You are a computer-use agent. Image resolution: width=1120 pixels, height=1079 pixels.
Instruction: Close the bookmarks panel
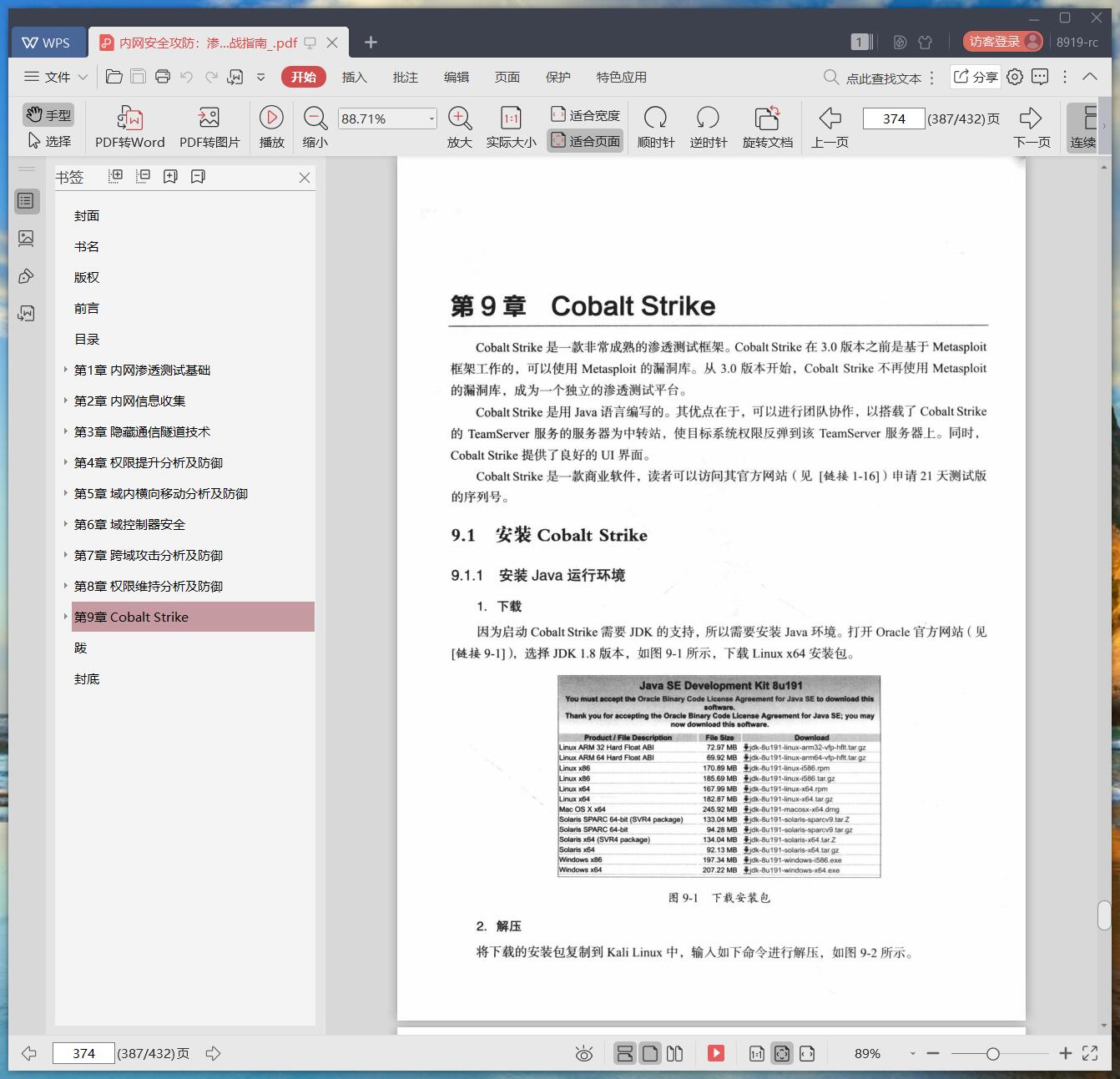pos(305,177)
